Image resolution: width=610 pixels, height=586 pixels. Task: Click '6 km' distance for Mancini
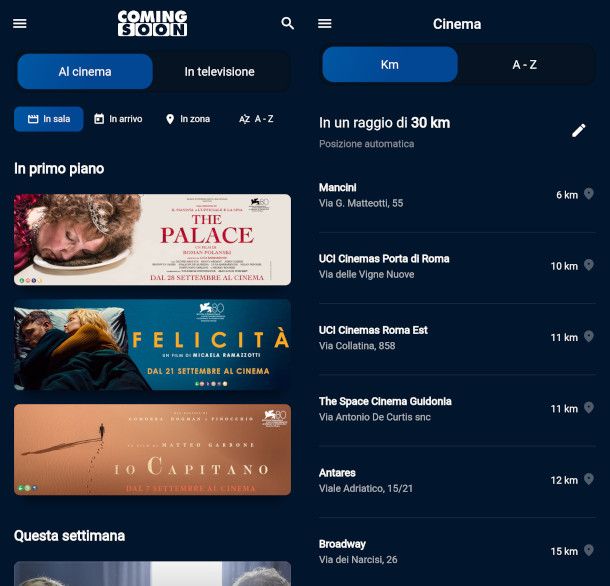[567, 195]
